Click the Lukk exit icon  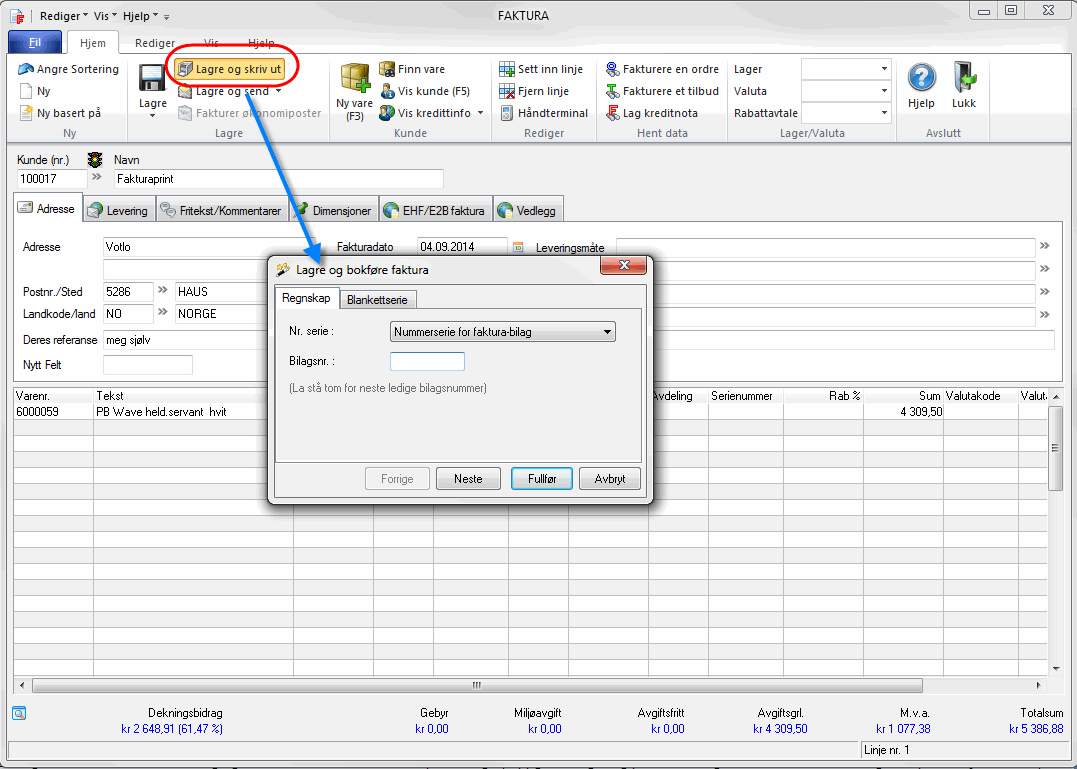click(964, 78)
